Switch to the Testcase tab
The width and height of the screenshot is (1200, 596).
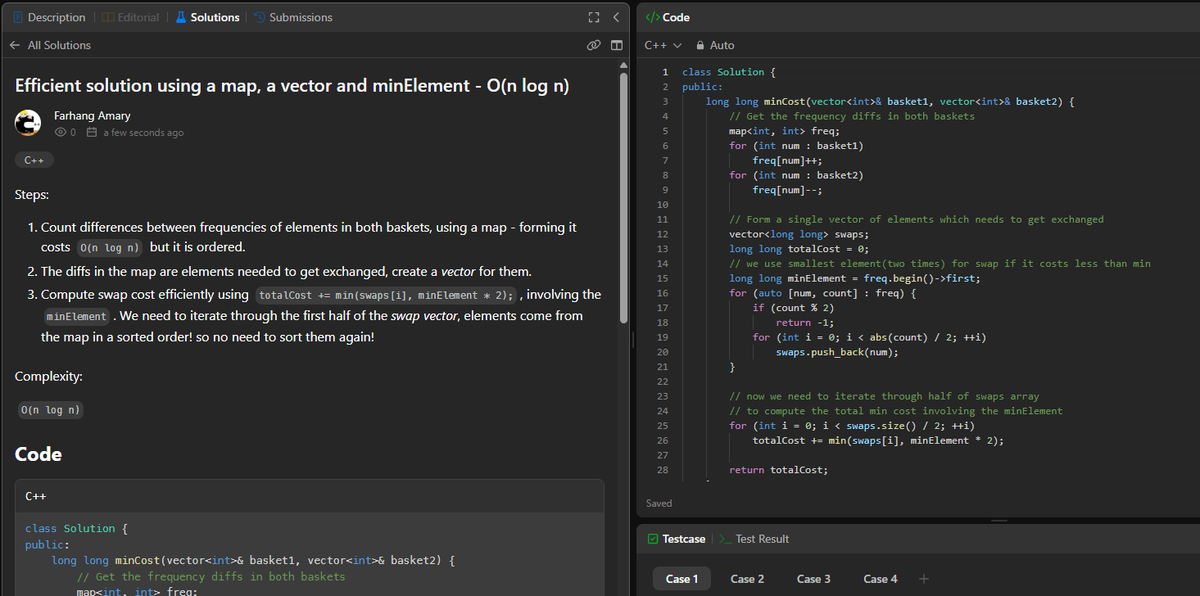pyautogui.click(x=675, y=539)
